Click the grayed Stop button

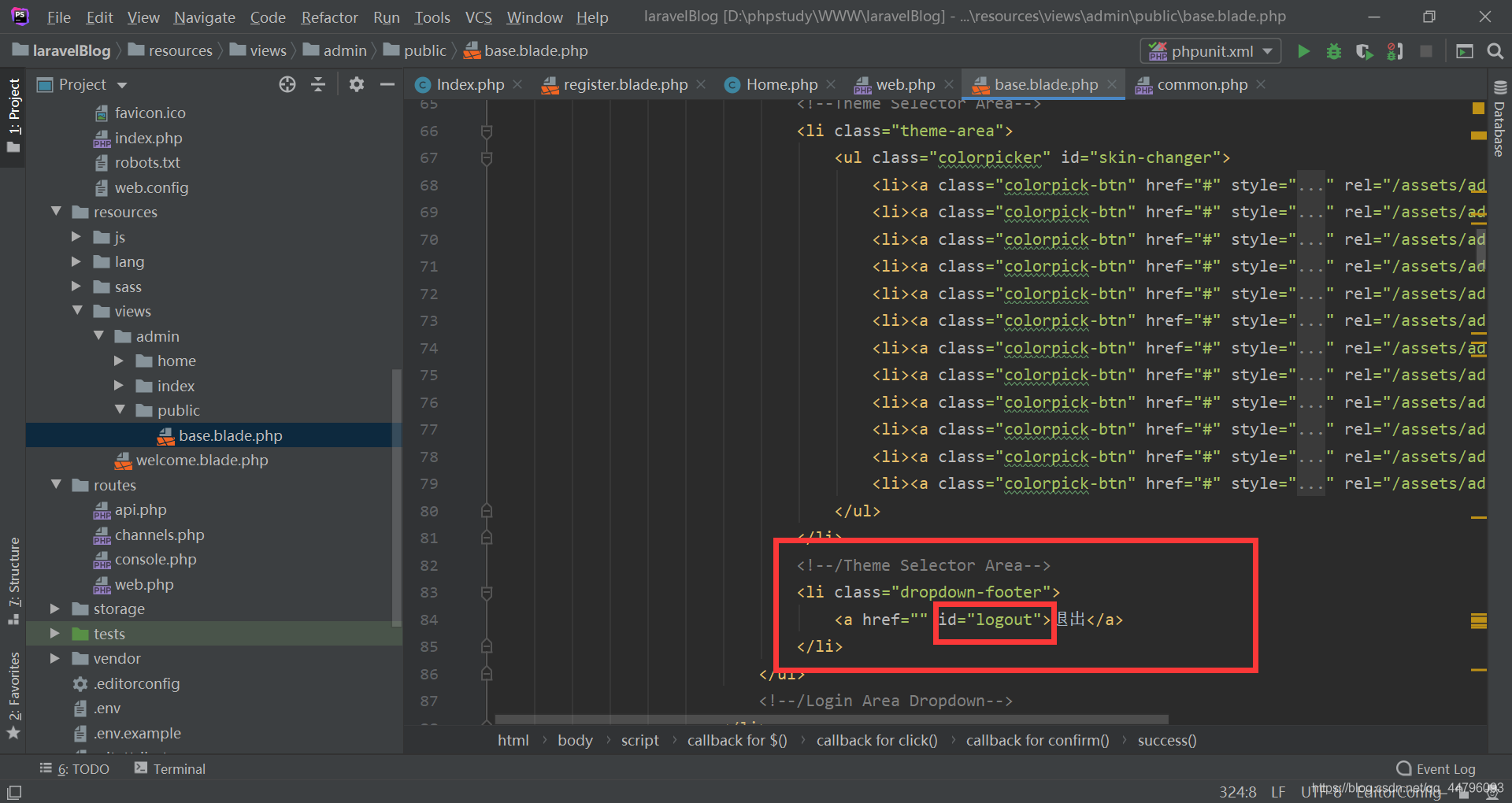[x=1425, y=51]
